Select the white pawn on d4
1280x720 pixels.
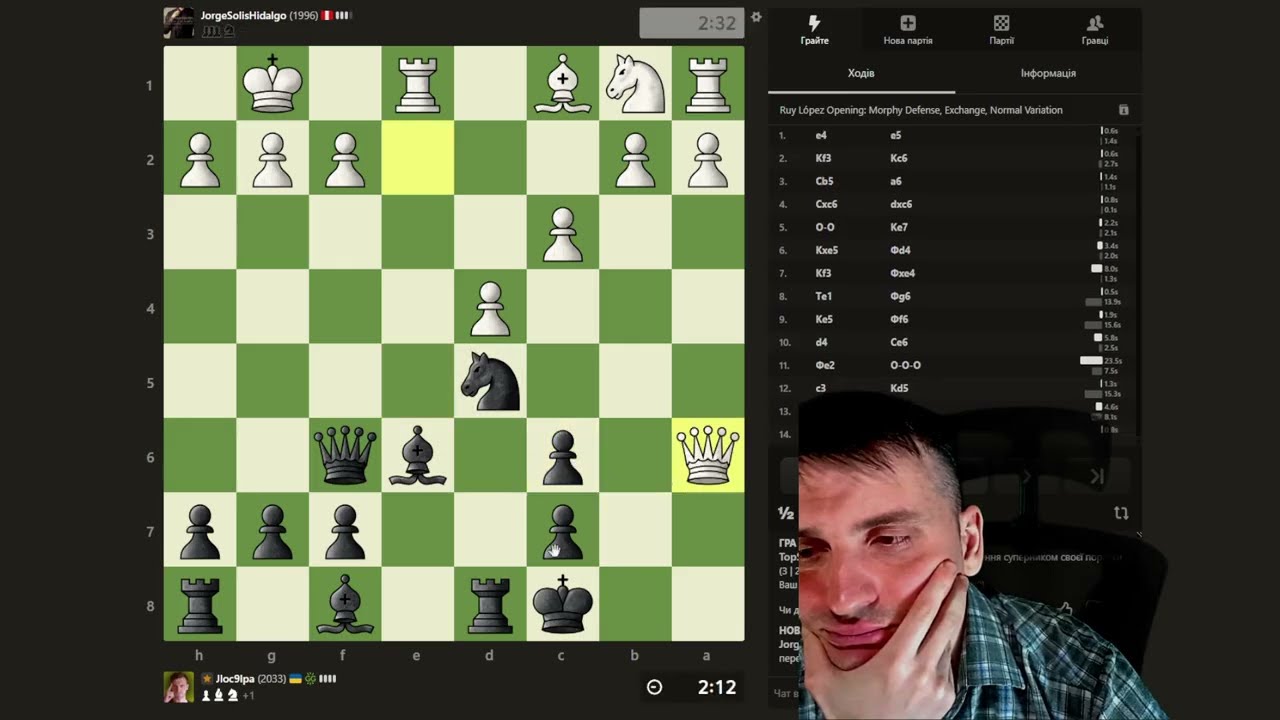coord(490,307)
